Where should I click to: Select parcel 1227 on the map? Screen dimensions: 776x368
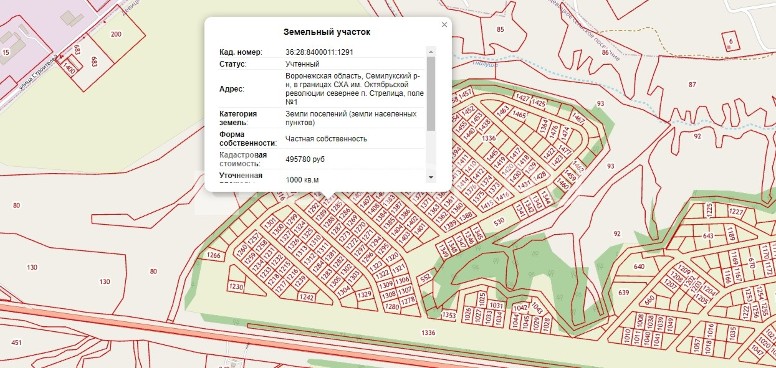tap(736, 212)
